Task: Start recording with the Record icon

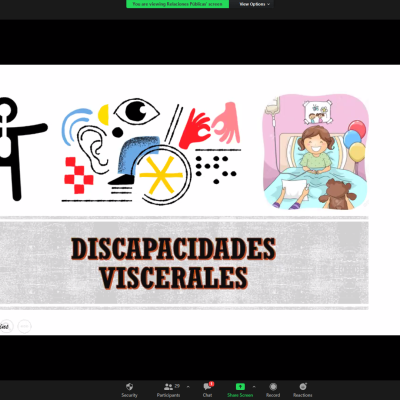Action: [273, 387]
